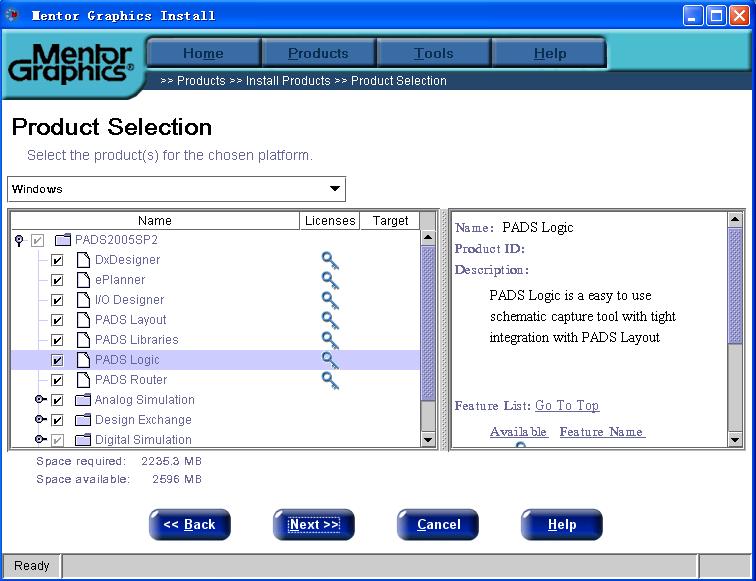
Task: Toggle the PADS2005SP2 root checkbox
Action: point(37,240)
